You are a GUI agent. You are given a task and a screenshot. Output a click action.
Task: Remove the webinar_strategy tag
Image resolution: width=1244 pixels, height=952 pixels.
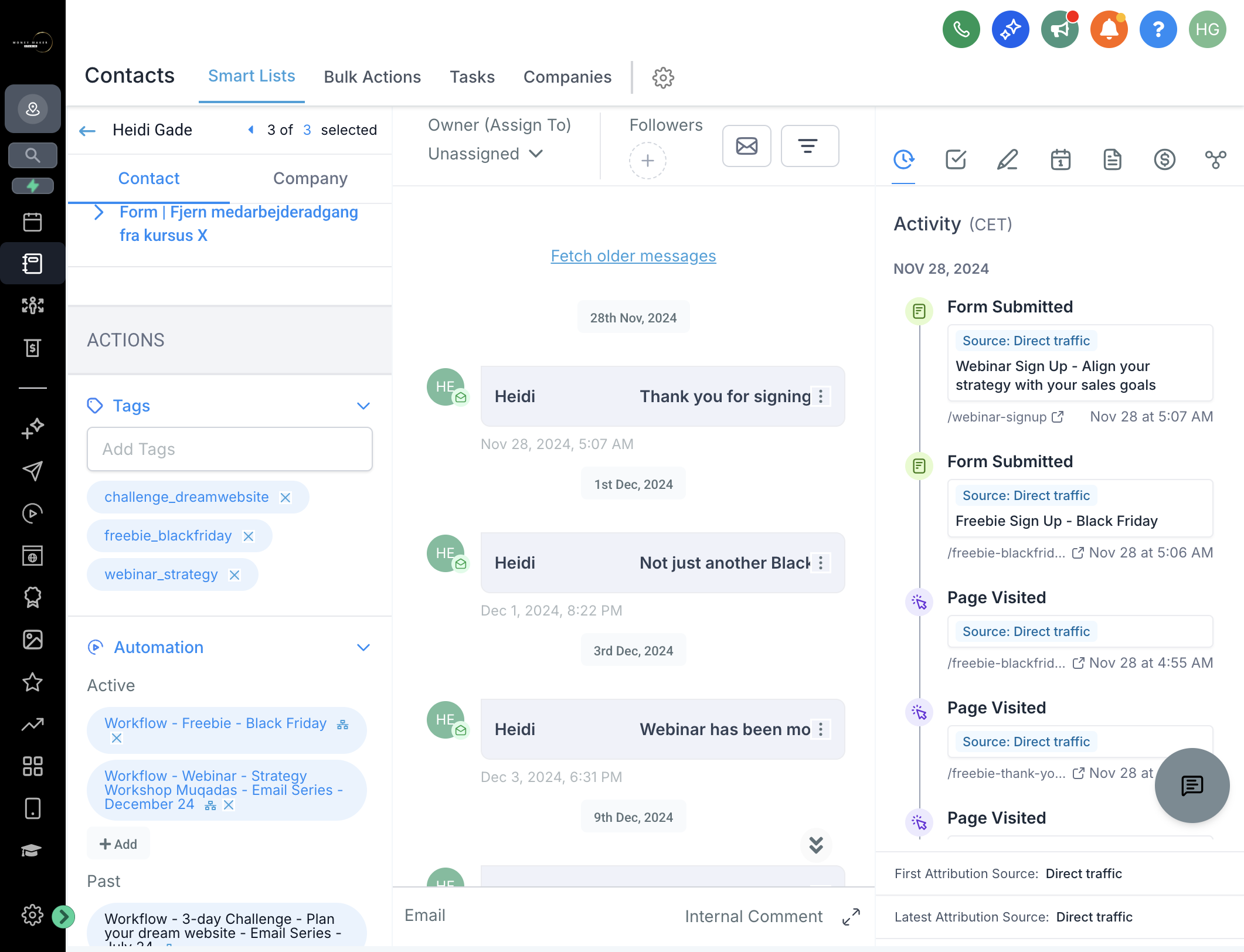234,575
